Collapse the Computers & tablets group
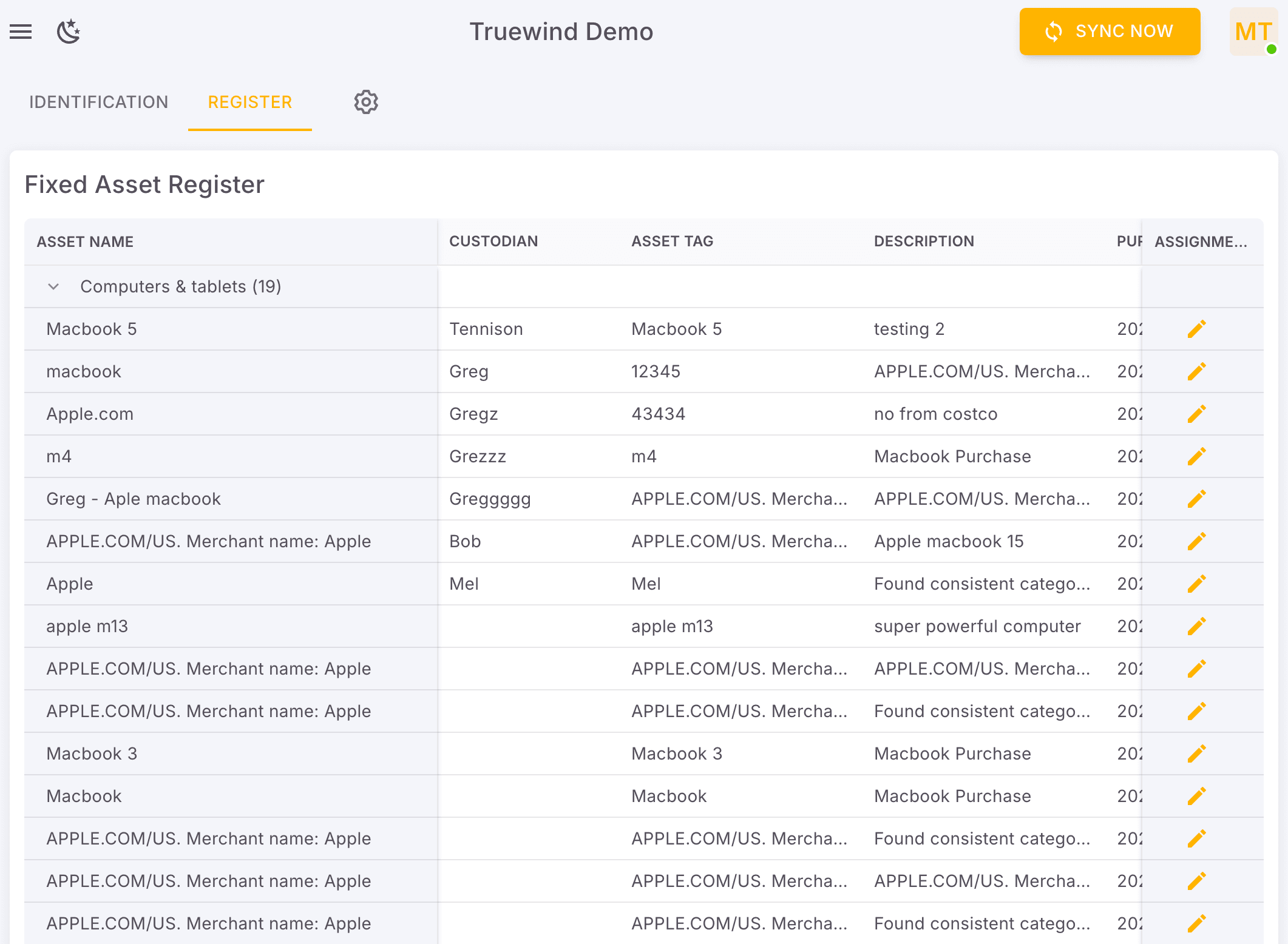Viewport: 1288px width, 944px height. point(53,286)
